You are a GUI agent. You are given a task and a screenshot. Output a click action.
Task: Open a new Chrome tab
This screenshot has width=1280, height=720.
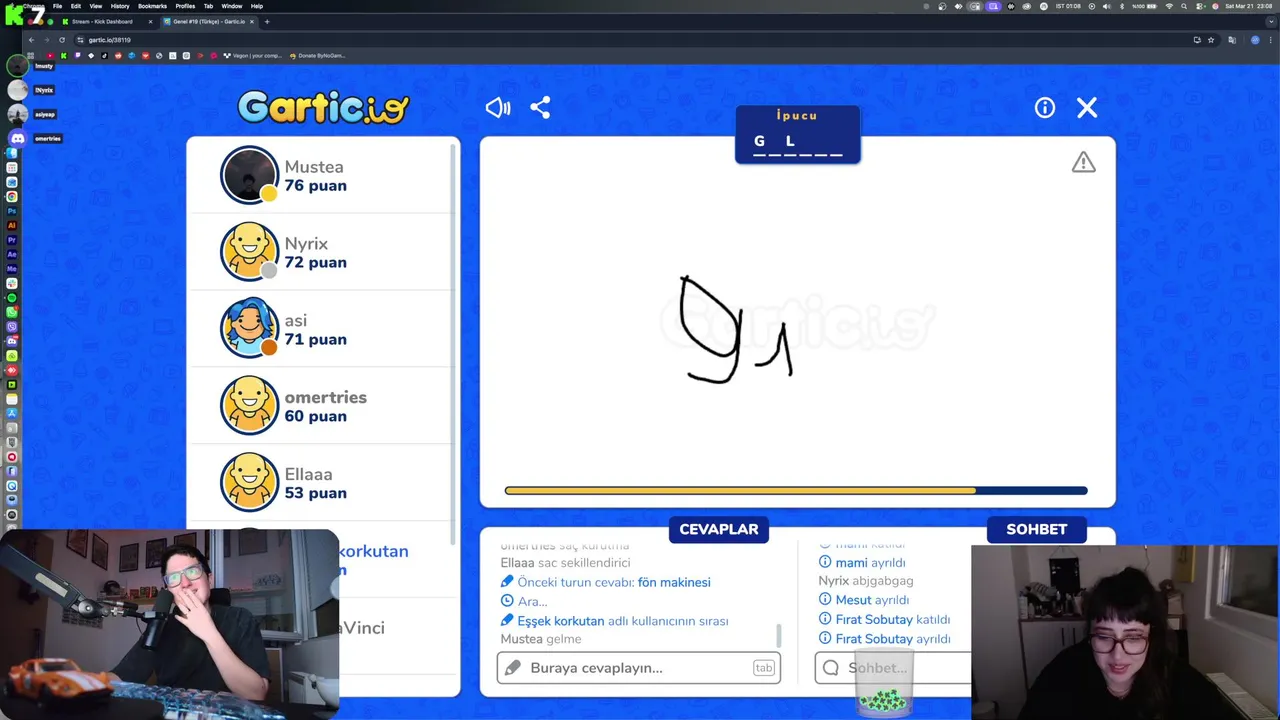(x=267, y=21)
